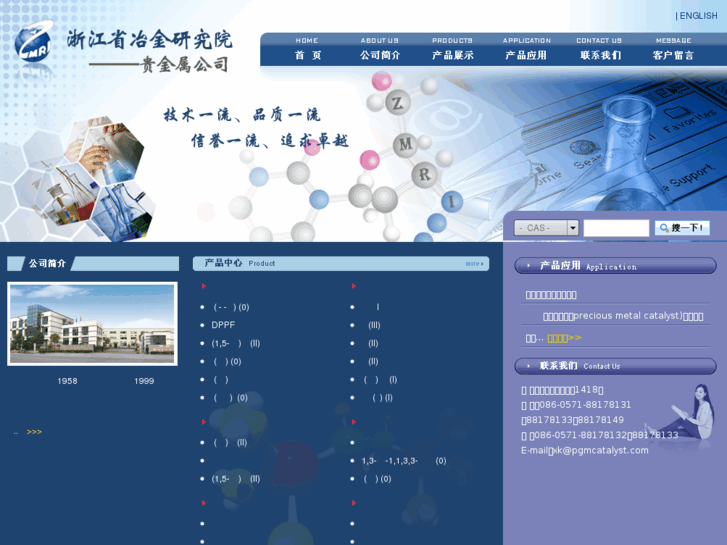Click the E-mail xk@pgmcatalyst.com text
The height and width of the screenshot is (545, 727).
point(585,450)
